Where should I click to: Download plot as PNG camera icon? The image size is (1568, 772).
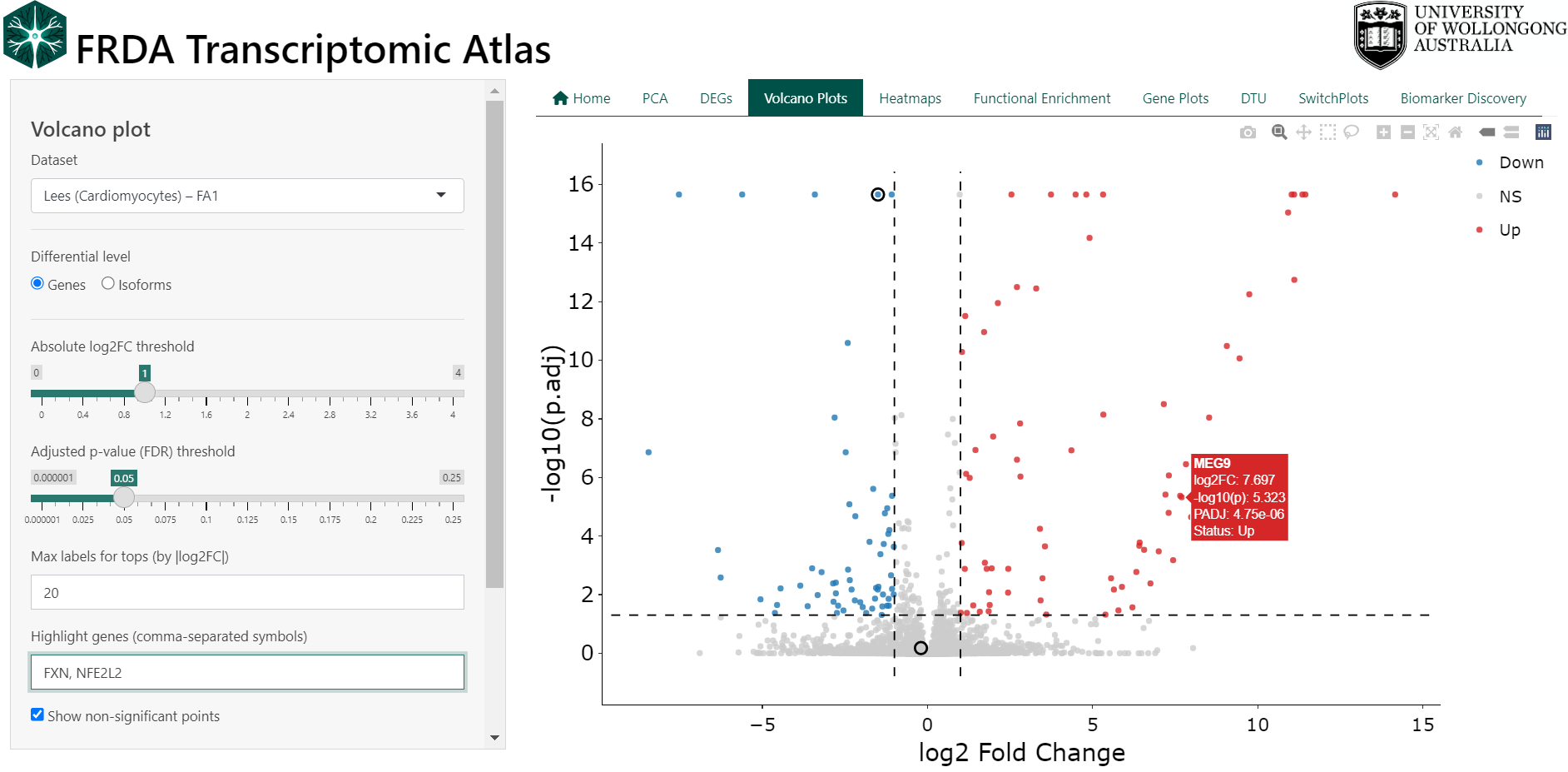tap(1247, 132)
